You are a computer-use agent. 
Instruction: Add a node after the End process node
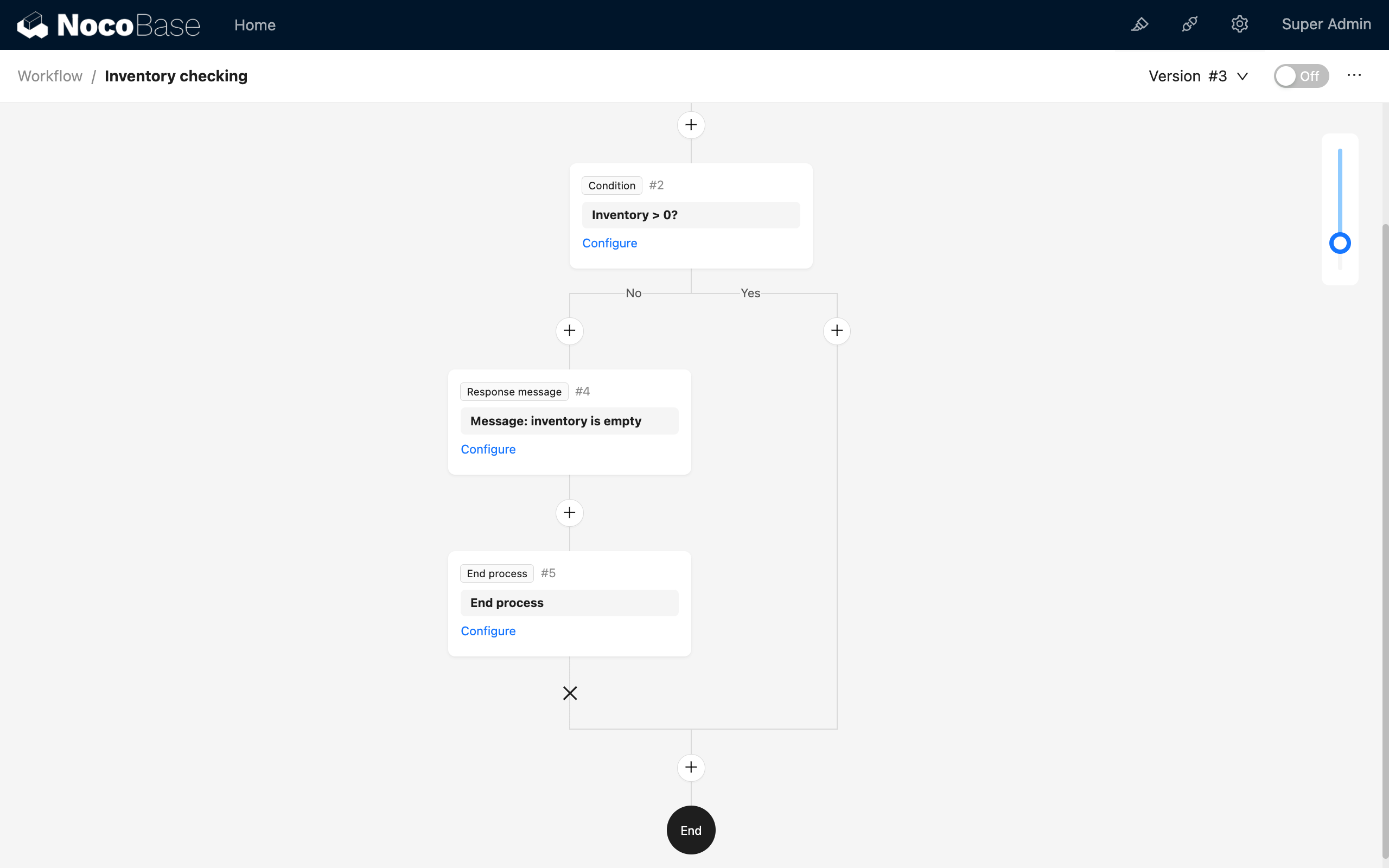[x=691, y=768]
